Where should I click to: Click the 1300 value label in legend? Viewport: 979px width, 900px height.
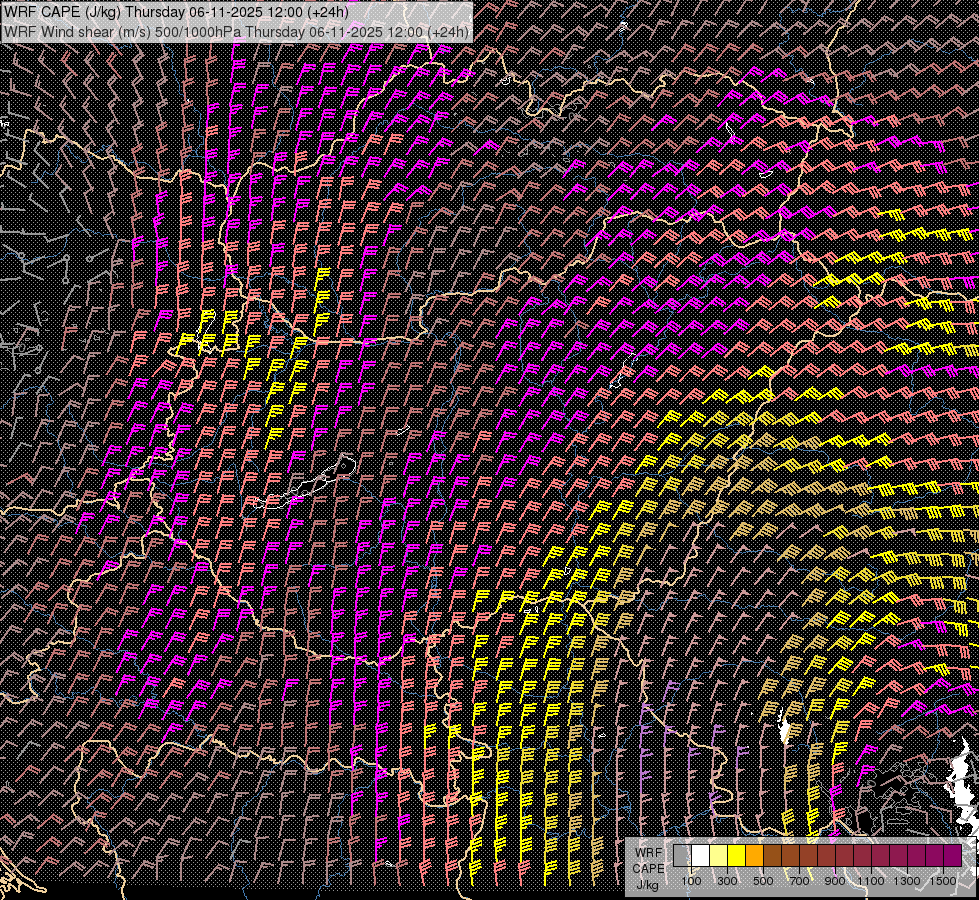click(x=906, y=881)
